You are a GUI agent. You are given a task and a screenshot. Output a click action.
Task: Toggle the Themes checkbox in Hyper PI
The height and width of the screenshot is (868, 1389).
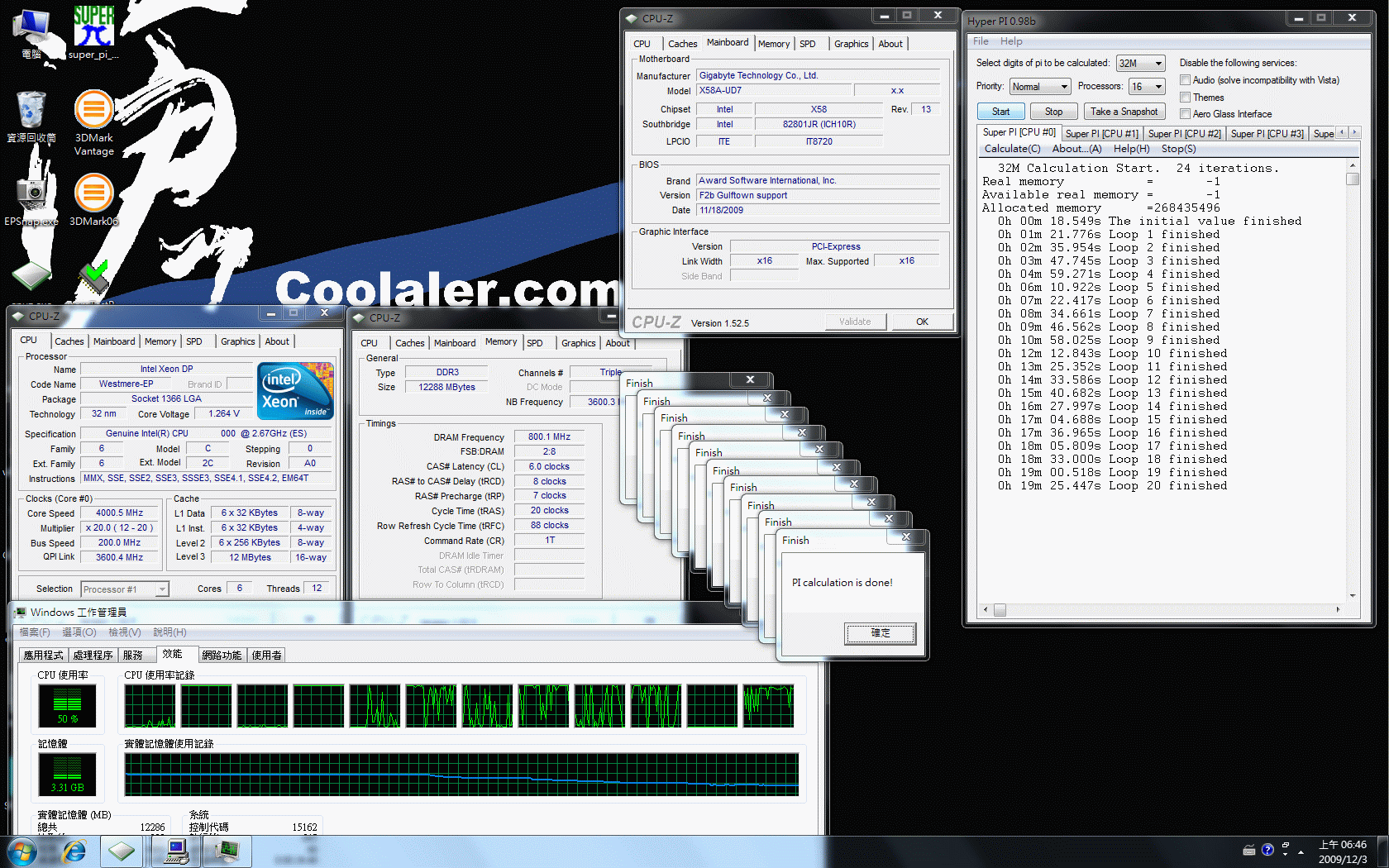(x=1185, y=98)
